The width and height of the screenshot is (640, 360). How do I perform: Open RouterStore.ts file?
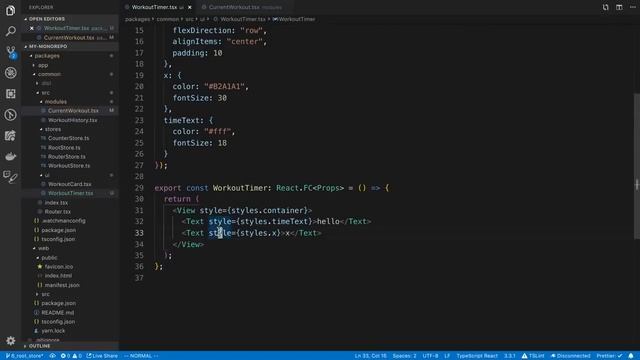[67, 156]
